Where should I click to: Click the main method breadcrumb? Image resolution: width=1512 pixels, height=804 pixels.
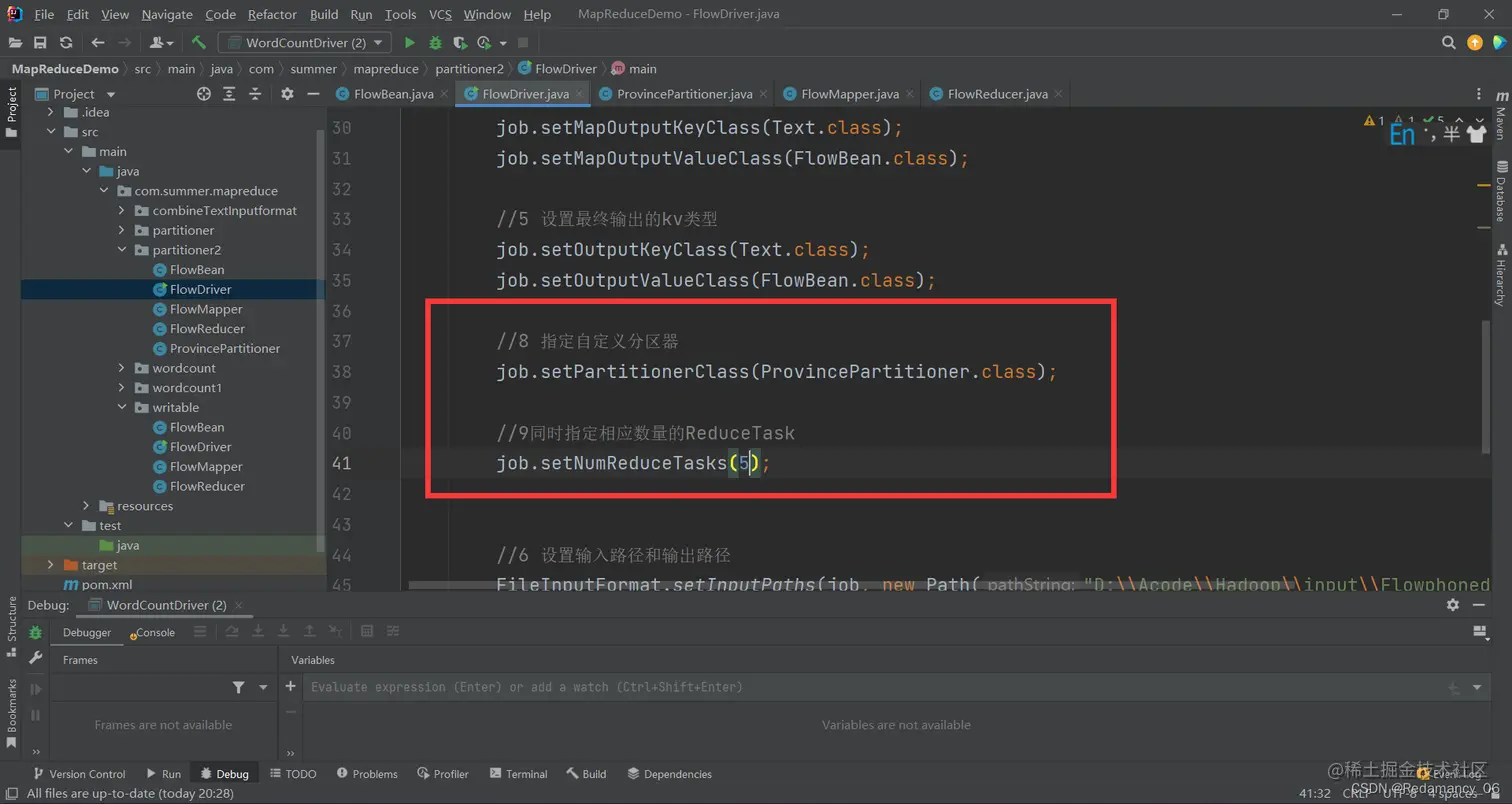(x=634, y=69)
